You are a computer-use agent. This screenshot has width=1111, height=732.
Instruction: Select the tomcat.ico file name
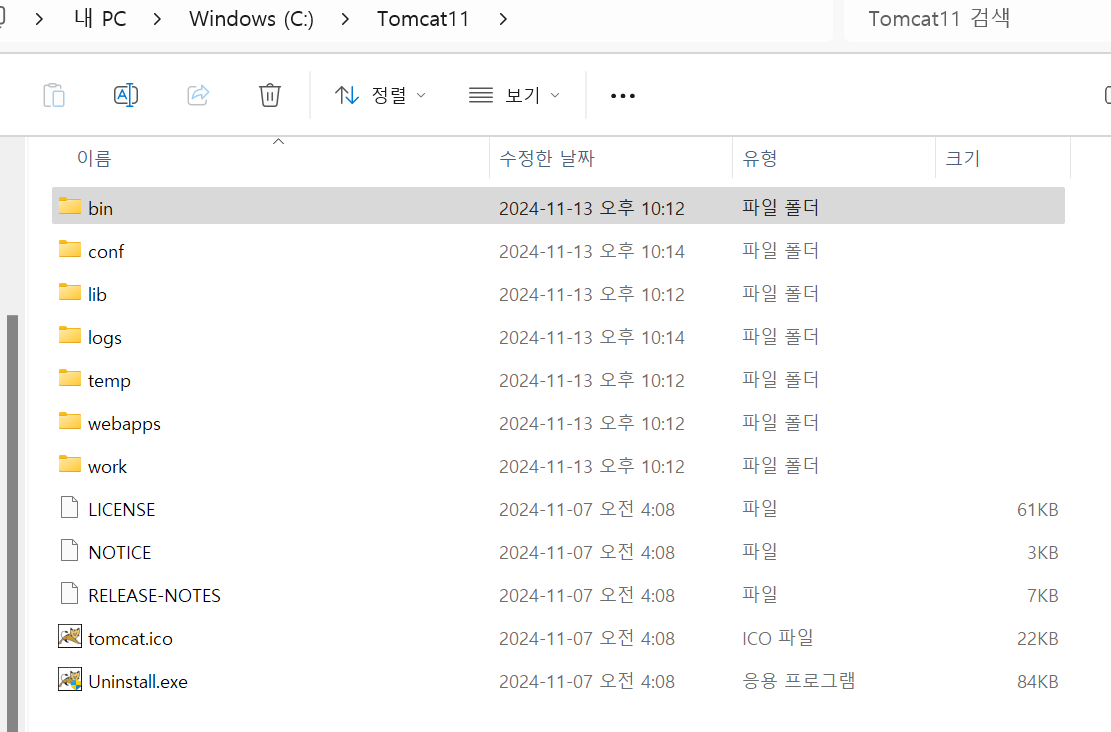pyautogui.click(x=130, y=639)
